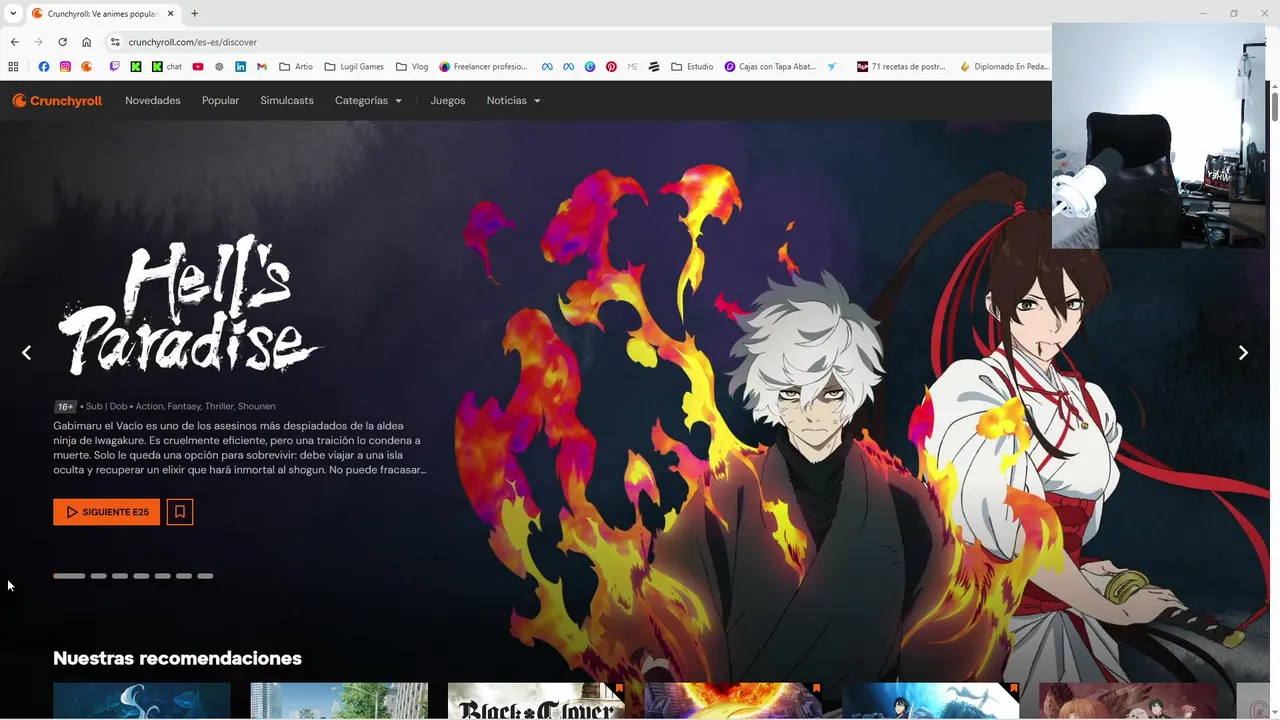Viewport: 1280px width, 720px height.
Task: Open the Popular section
Action: tap(220, 101)
